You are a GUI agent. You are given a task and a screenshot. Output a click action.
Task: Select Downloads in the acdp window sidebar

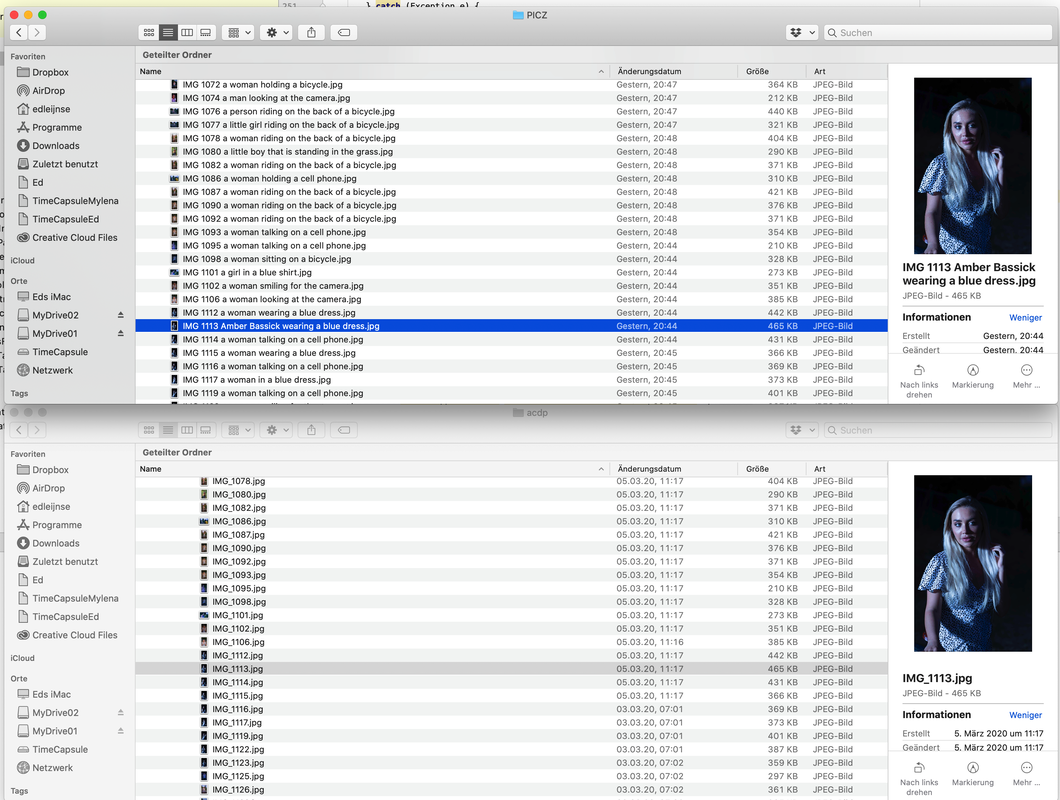pos(55,543)
